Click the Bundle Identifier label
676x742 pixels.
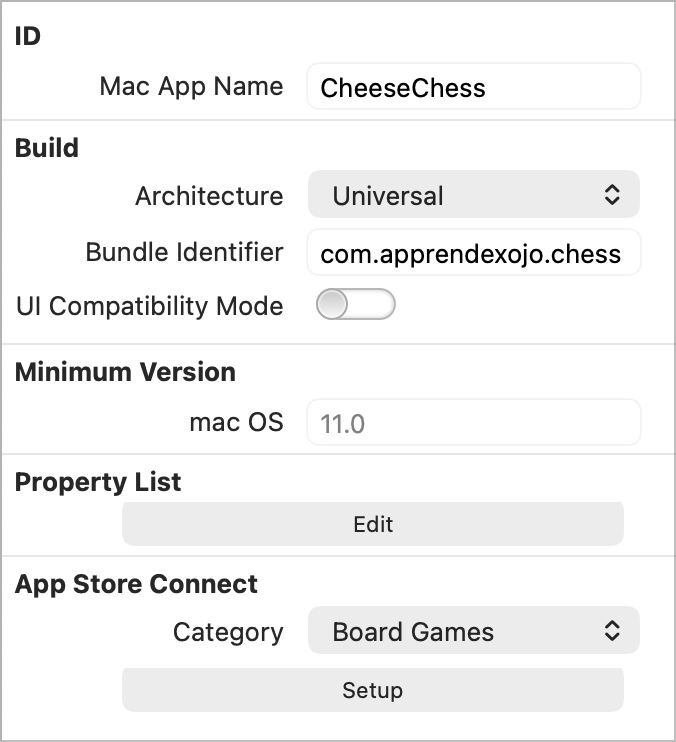coord(184,252)
